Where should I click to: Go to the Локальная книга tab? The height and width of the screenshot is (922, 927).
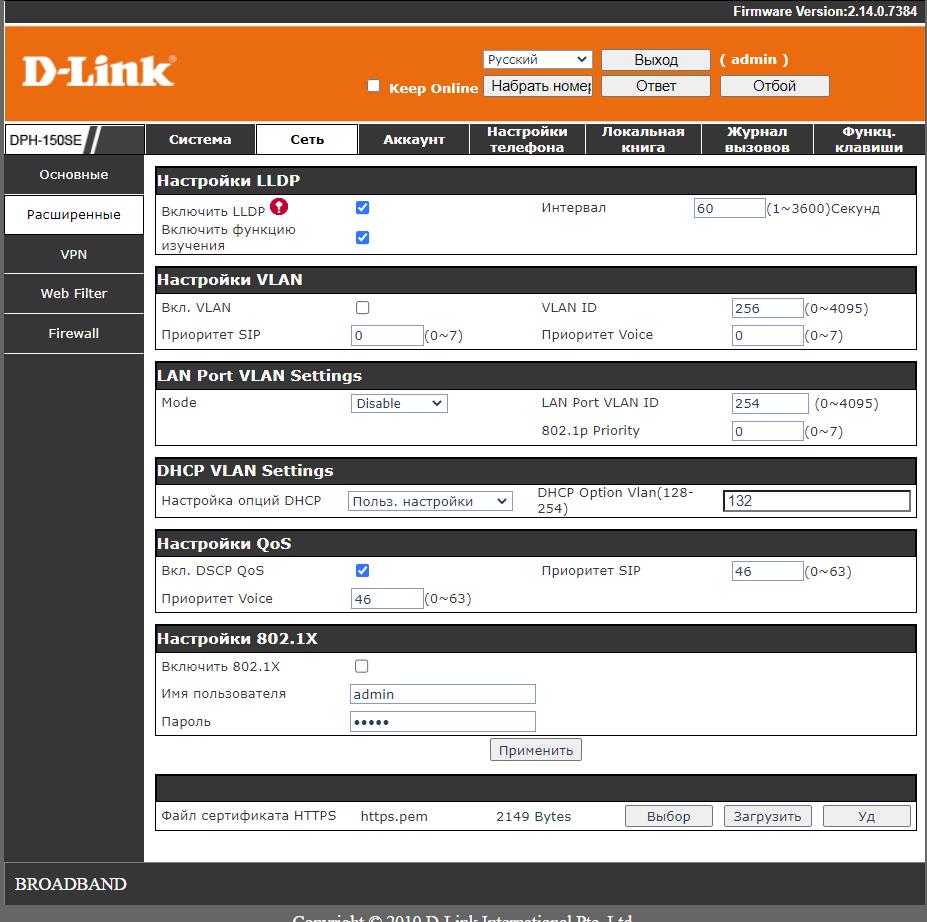click(x=643, y=139)
